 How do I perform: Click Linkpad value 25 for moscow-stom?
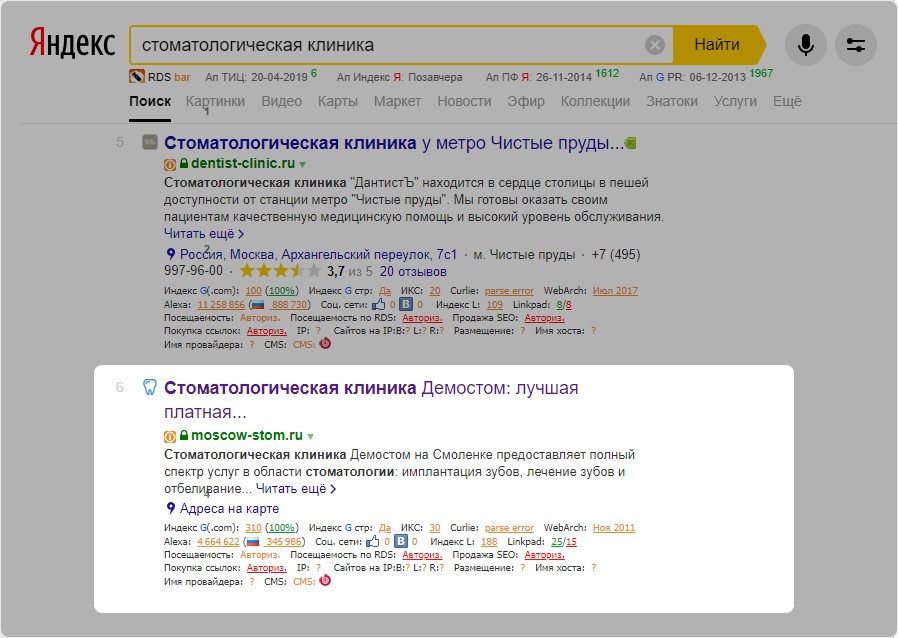557,541
